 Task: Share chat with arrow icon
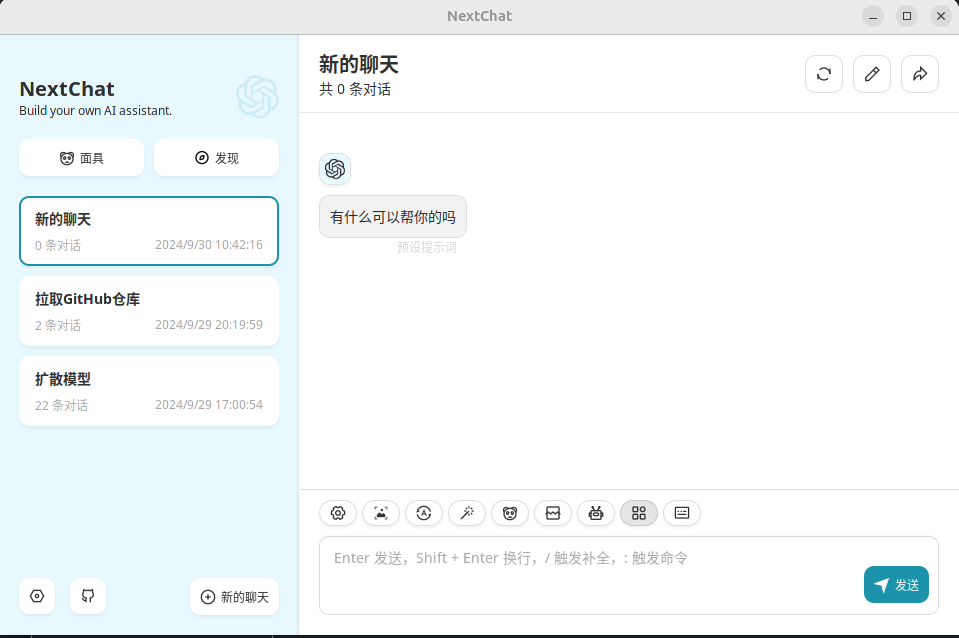click(x=920, y=74)
